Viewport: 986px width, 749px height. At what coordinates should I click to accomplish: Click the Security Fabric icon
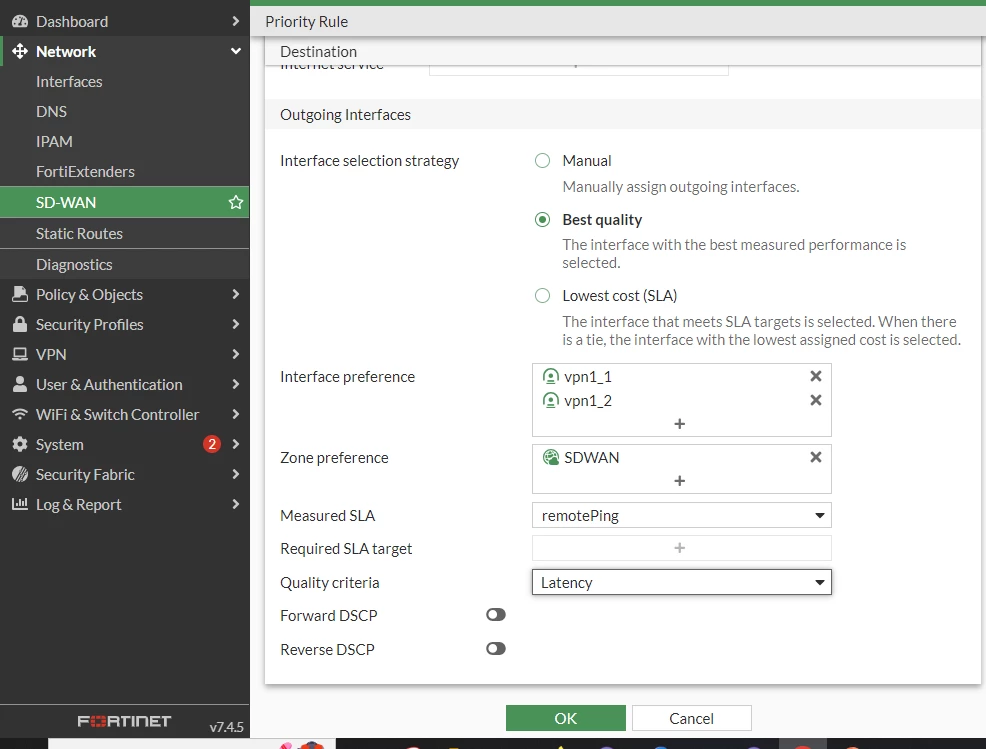[x=20, y=474]
